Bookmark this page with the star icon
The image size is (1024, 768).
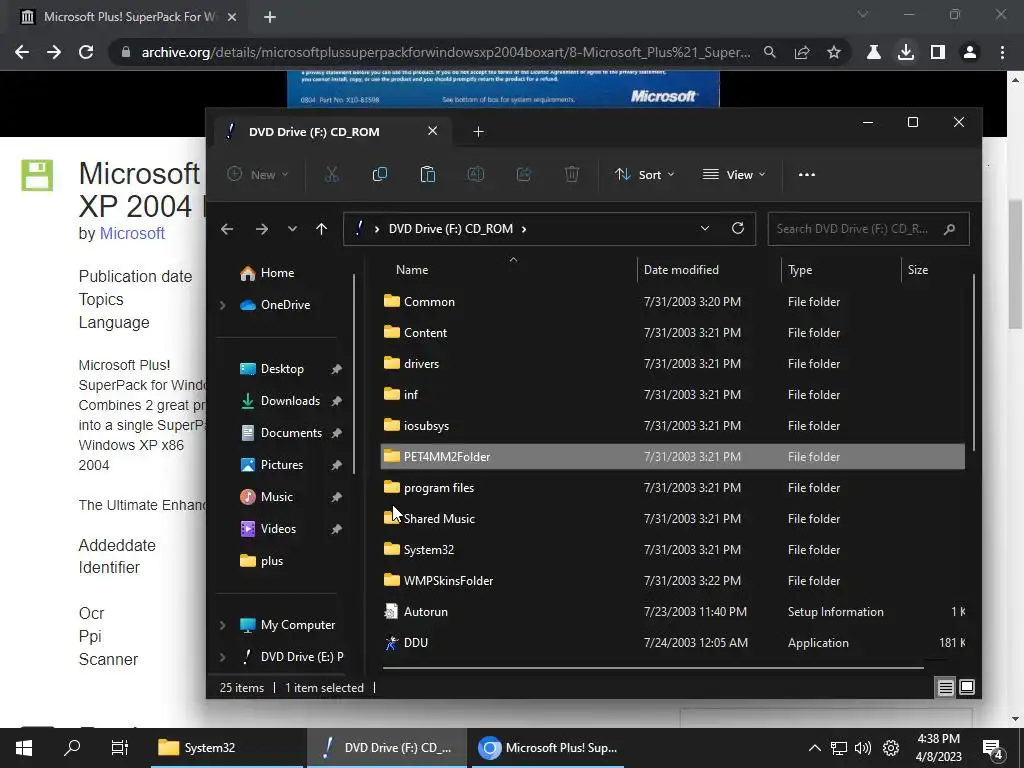click(x=834, y=52)
